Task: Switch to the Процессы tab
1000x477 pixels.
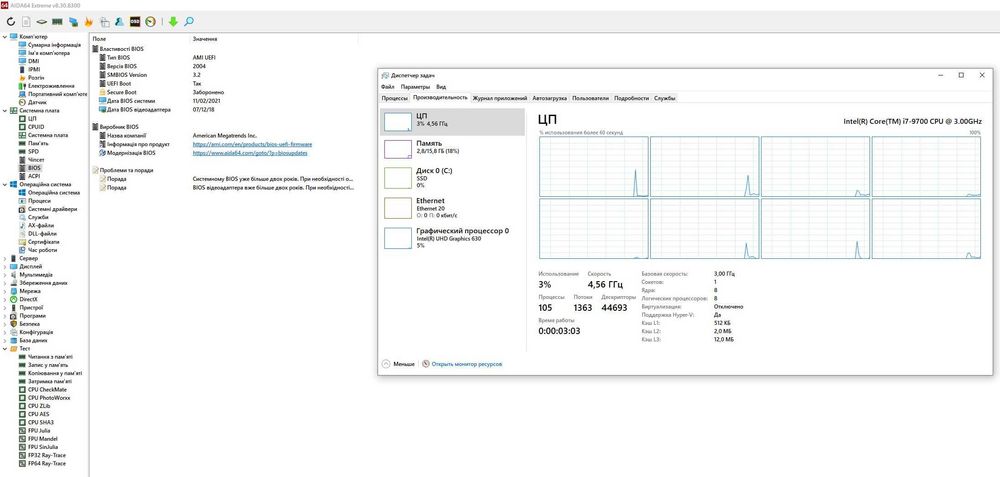Action: coord(395,98)
